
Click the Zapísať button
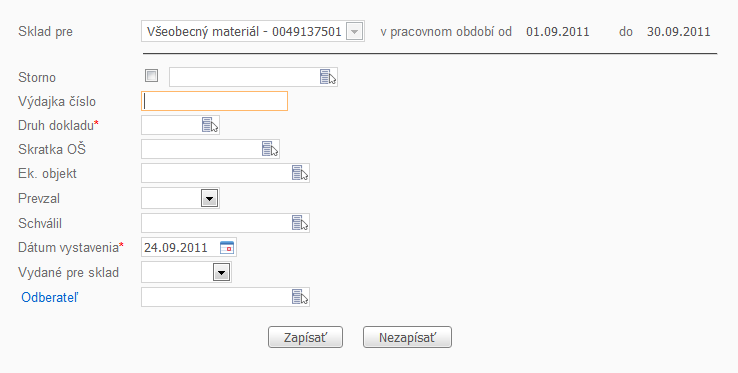point(305,337)
